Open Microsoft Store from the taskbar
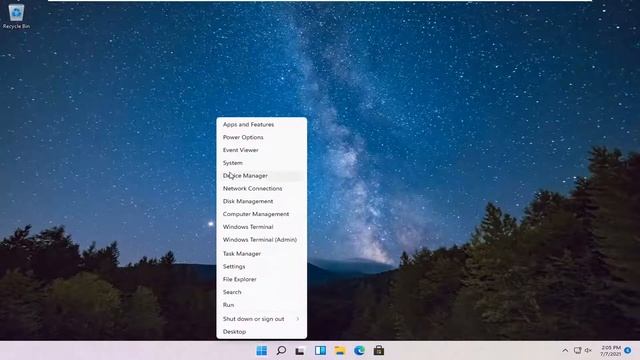Image resolution: width=640 pixels, height=360 pixels. click(379, 351)
